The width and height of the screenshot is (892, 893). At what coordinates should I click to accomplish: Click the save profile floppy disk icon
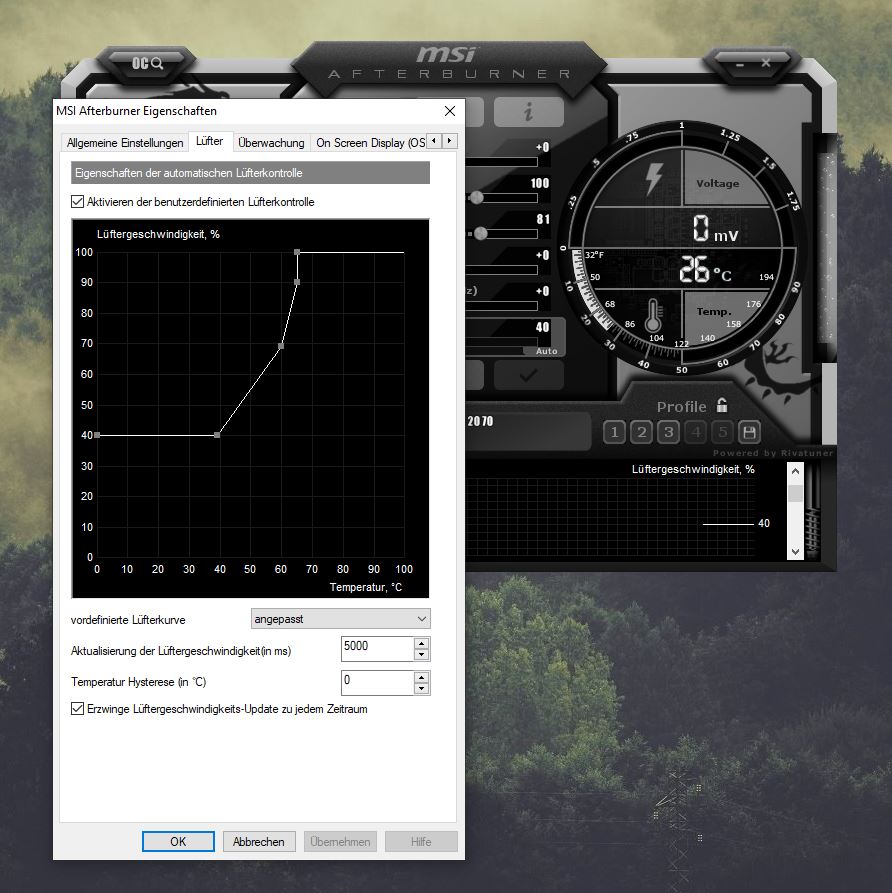[x=749, y=432]
